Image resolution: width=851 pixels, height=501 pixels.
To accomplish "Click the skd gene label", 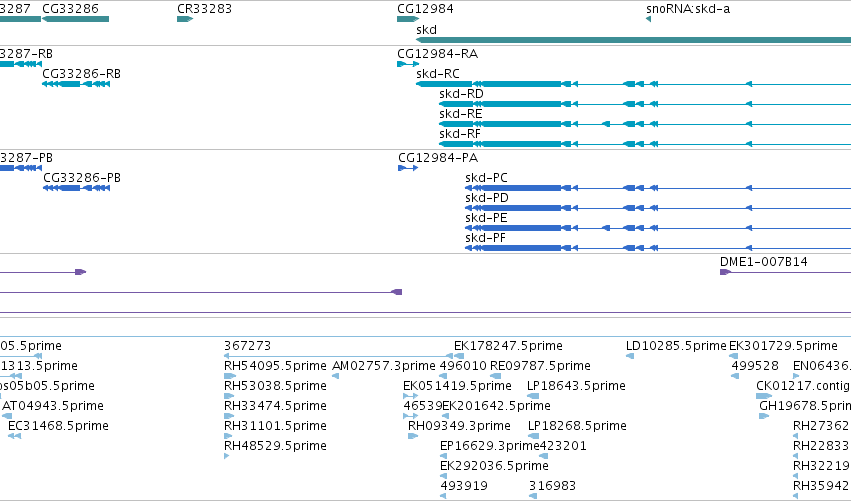I will (427, 30).
